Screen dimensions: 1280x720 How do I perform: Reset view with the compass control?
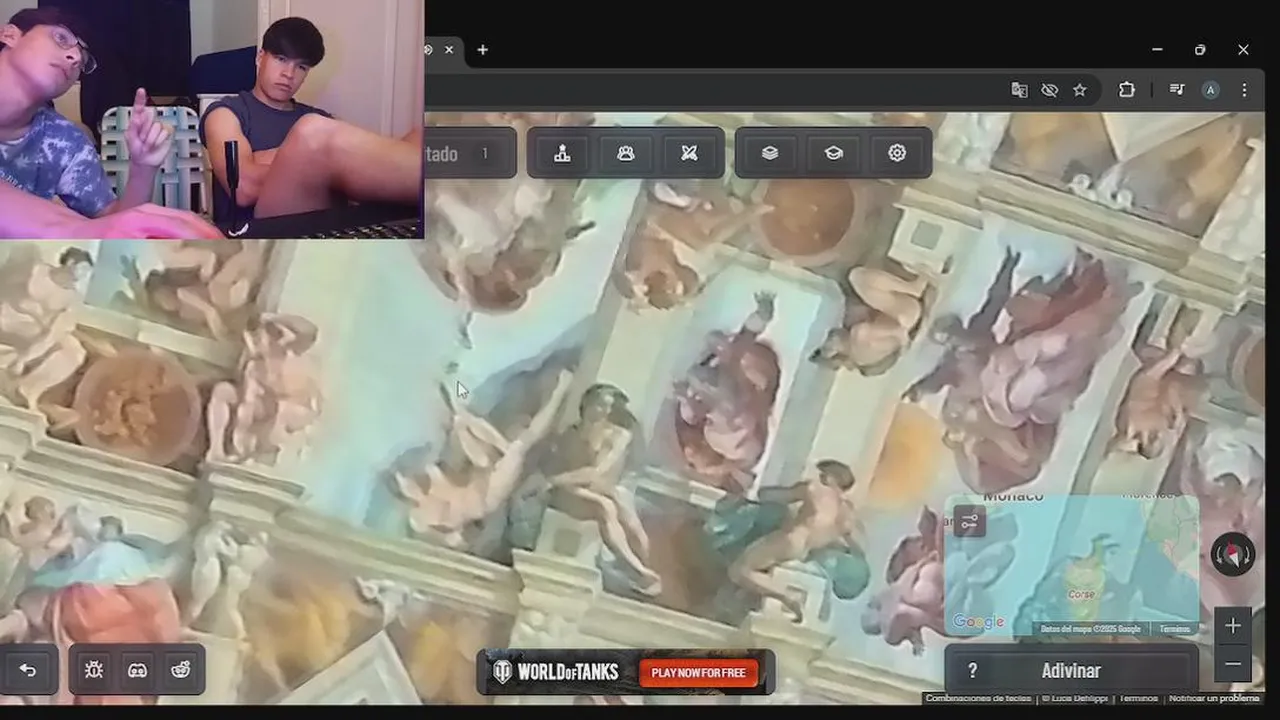1233,554
